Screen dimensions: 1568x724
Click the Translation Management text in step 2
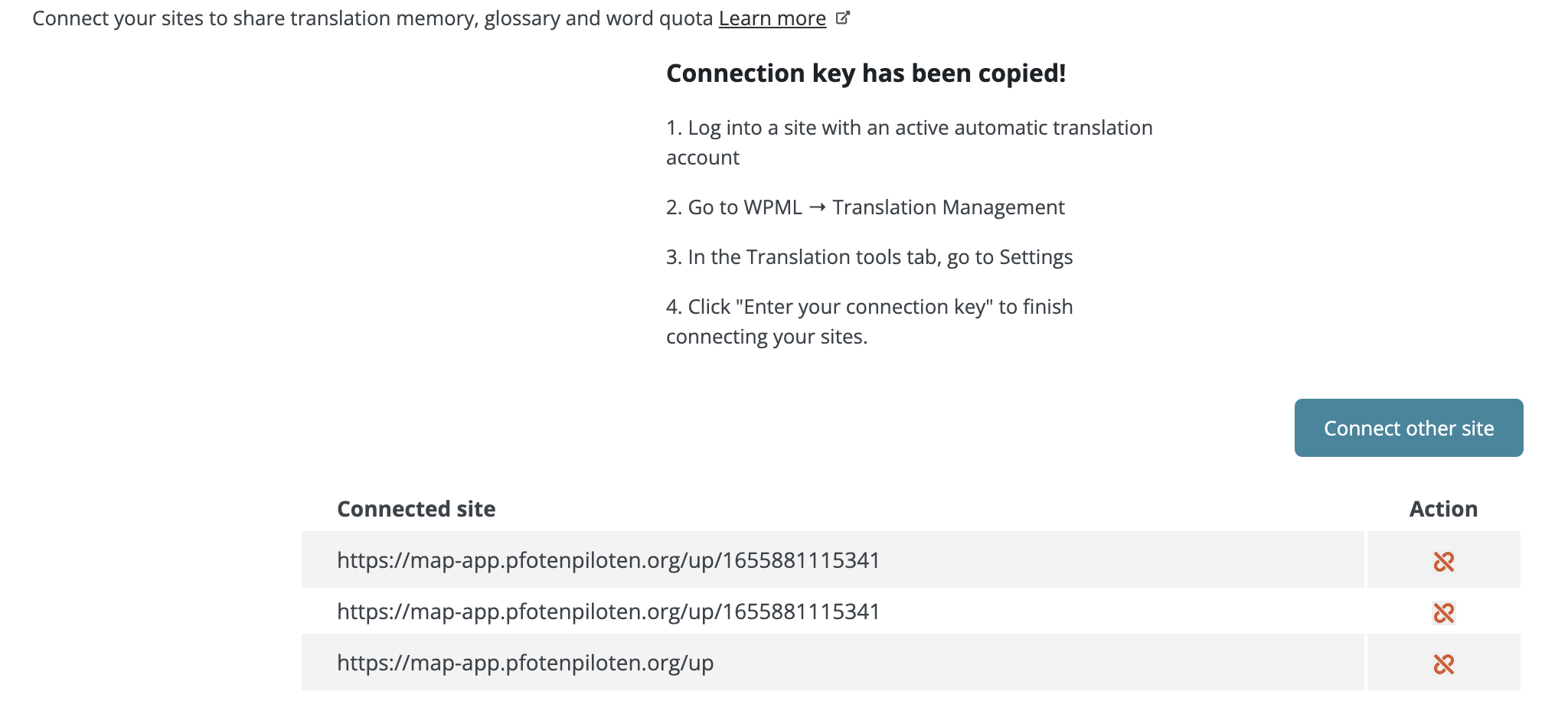tap(949, 207)
